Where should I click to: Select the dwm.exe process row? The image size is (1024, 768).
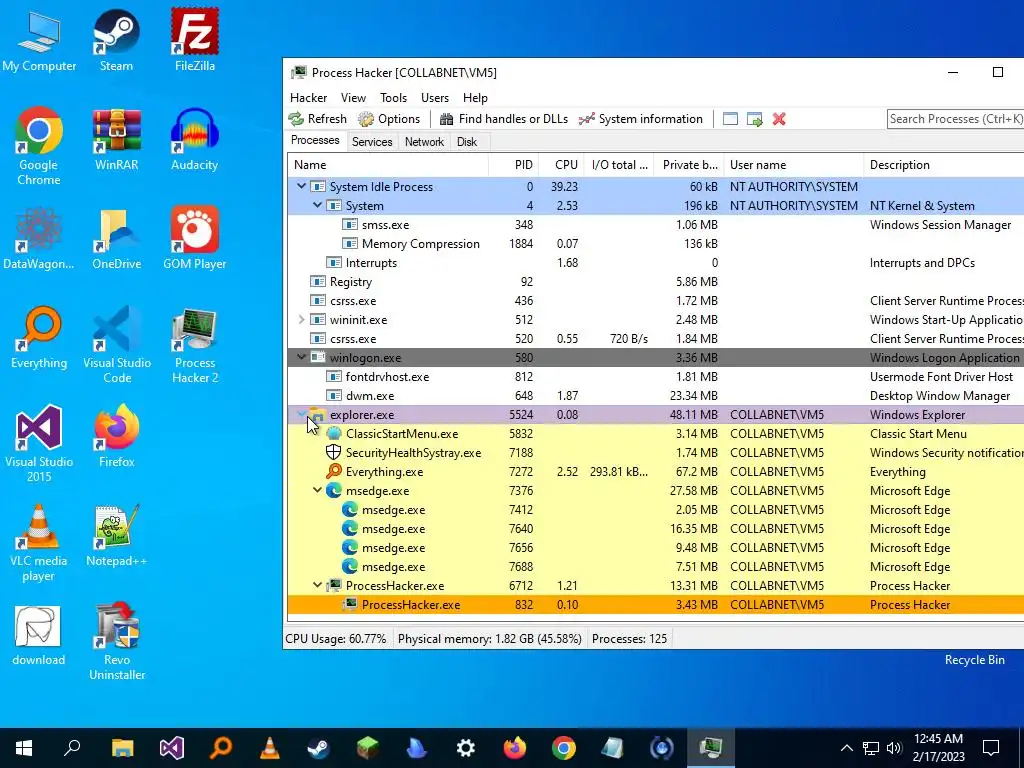pos(656,395)
